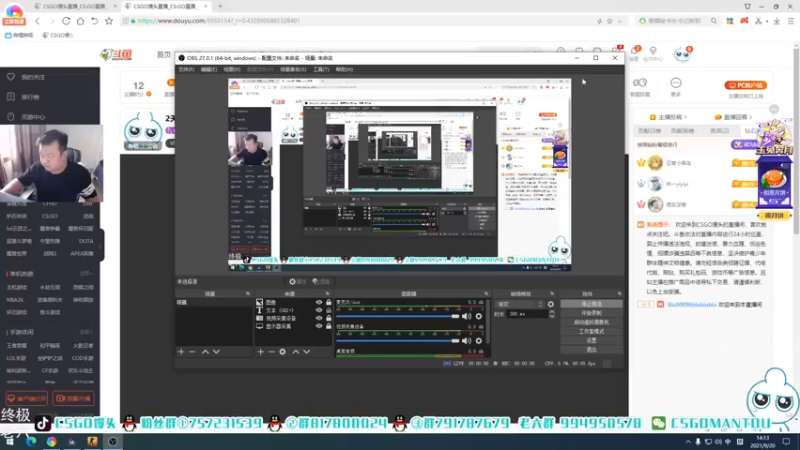Pop out the Audio Mixer dock panel

point(486,294)
